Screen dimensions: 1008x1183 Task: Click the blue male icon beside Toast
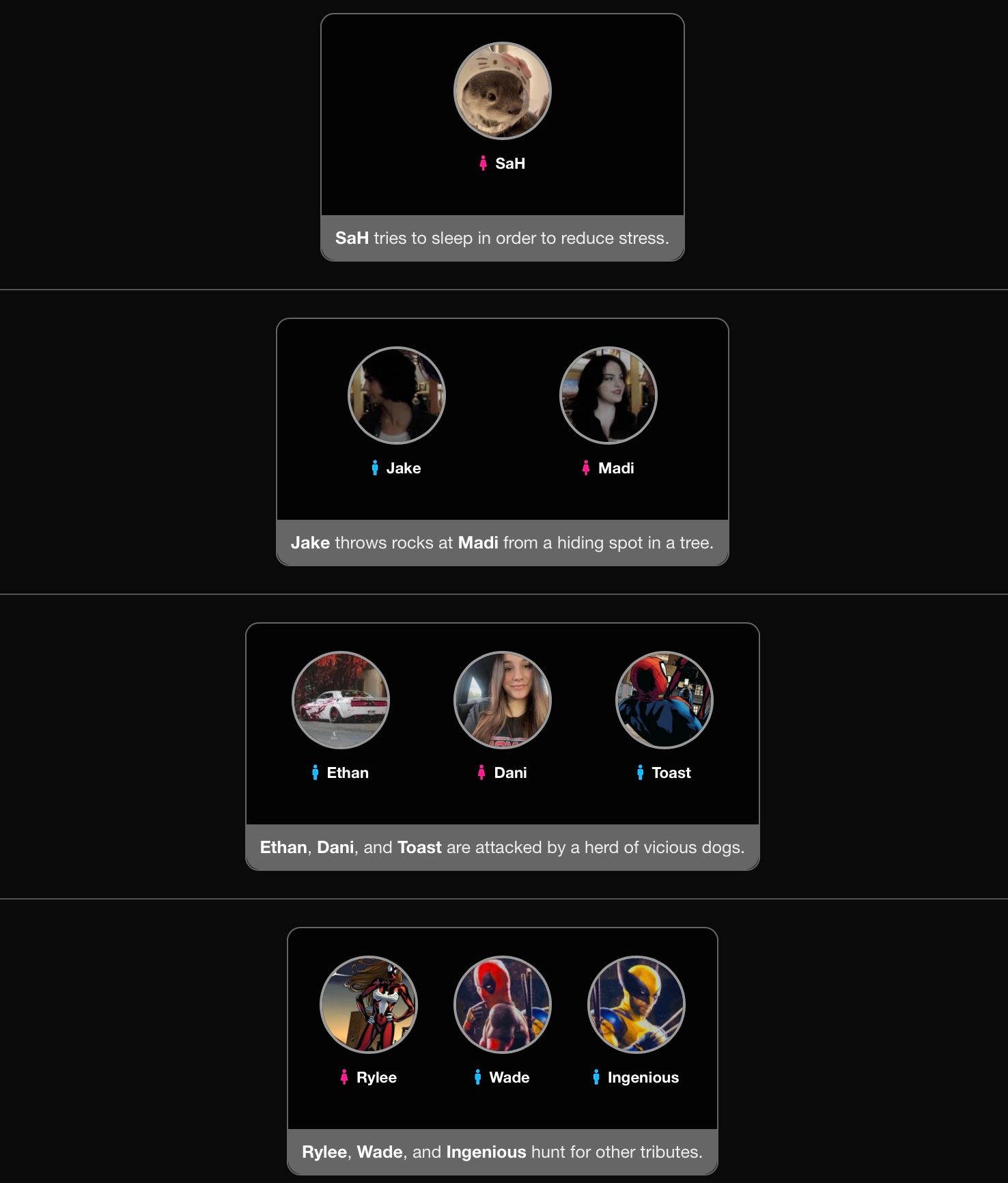(640, 773)
